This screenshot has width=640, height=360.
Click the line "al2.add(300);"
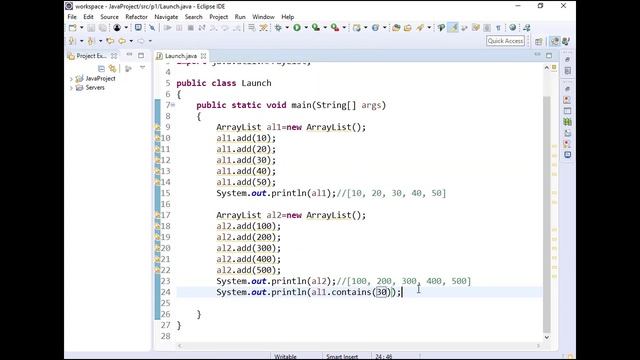point(249,248)
